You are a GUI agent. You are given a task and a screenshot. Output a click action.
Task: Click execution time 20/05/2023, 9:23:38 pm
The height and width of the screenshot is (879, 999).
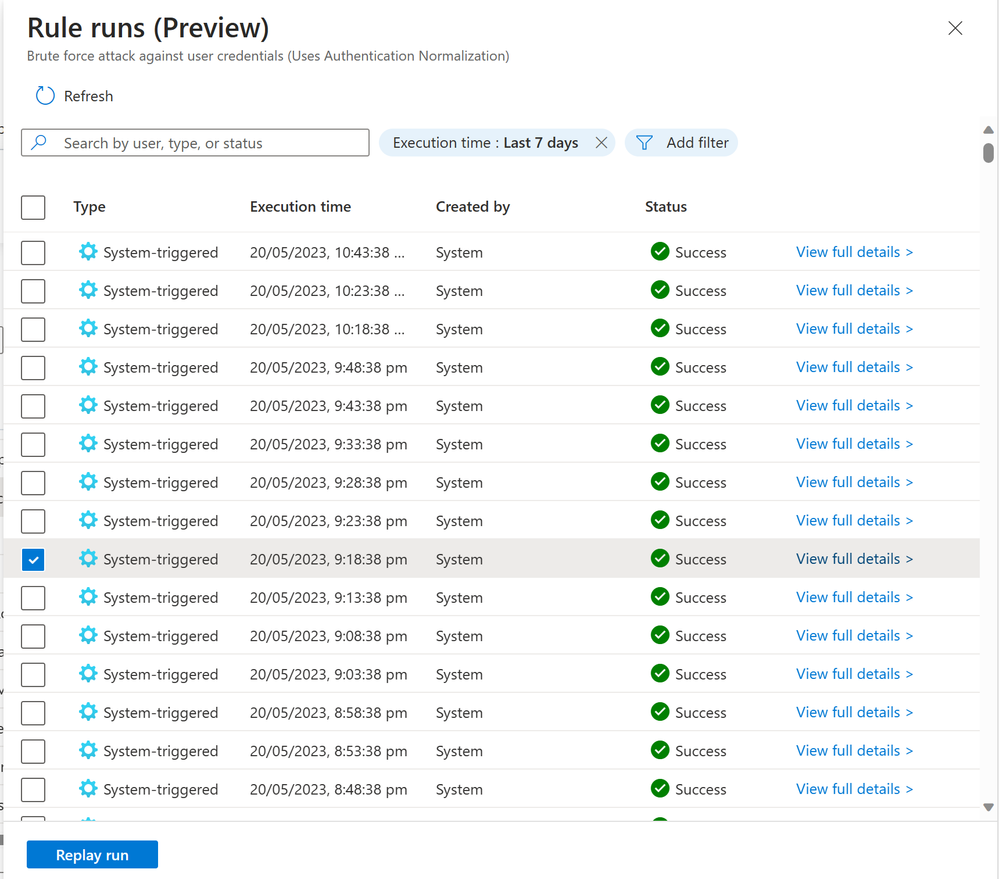point(328,521)
